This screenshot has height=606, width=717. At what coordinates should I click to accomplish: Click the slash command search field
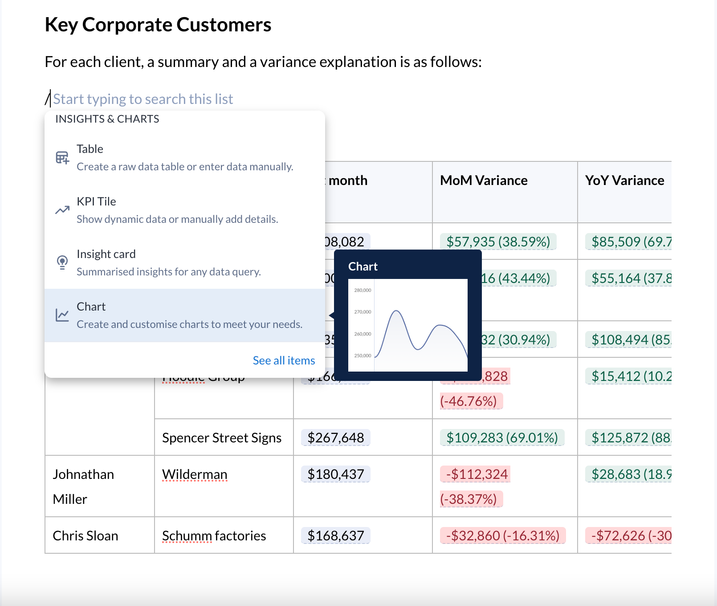[143, 99]
